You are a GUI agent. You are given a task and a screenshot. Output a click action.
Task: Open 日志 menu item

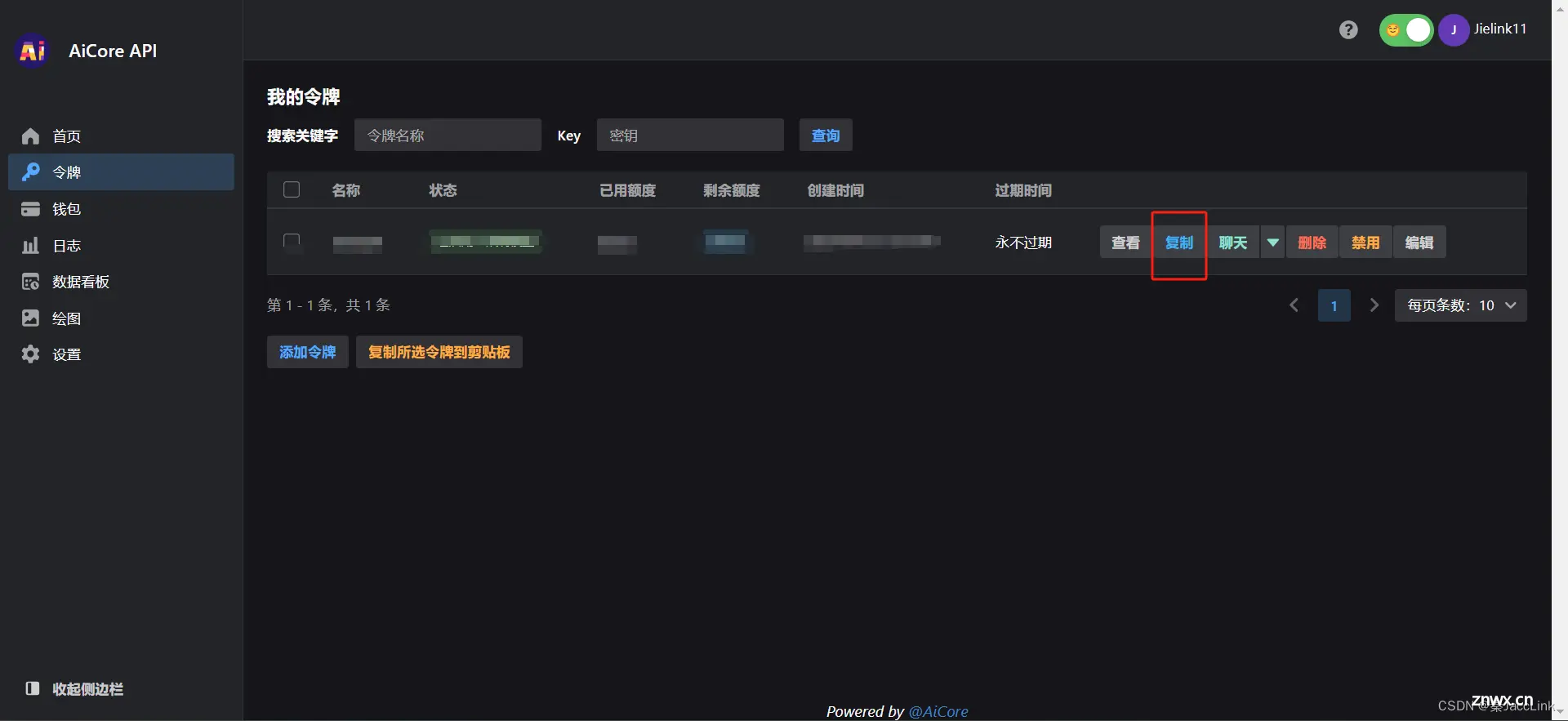pyautogui.click(x=121, y=245)
